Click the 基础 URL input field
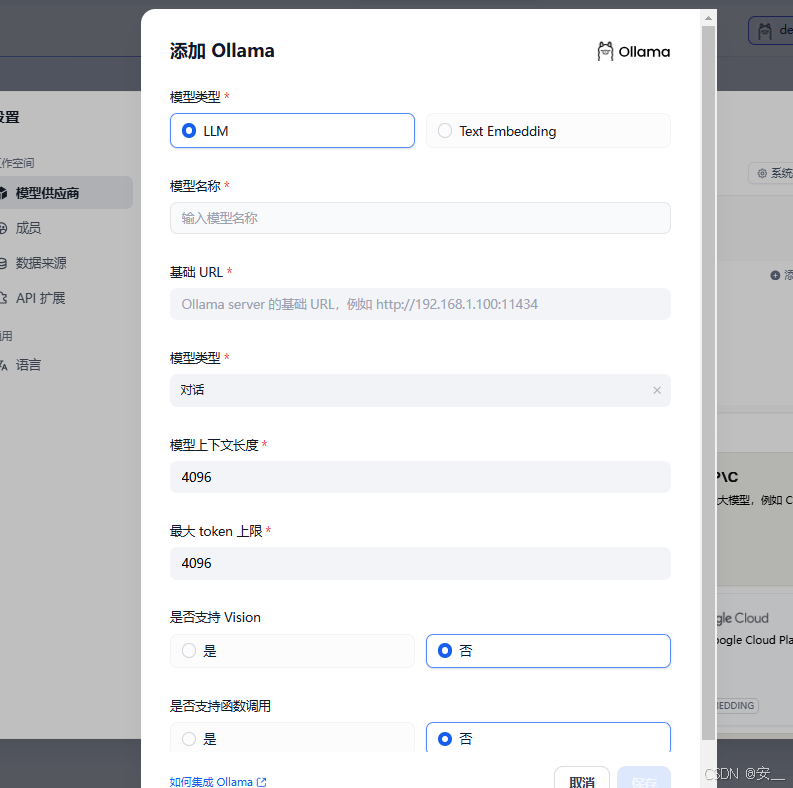This screenshot has width=793, height=788. coord(420,304)
